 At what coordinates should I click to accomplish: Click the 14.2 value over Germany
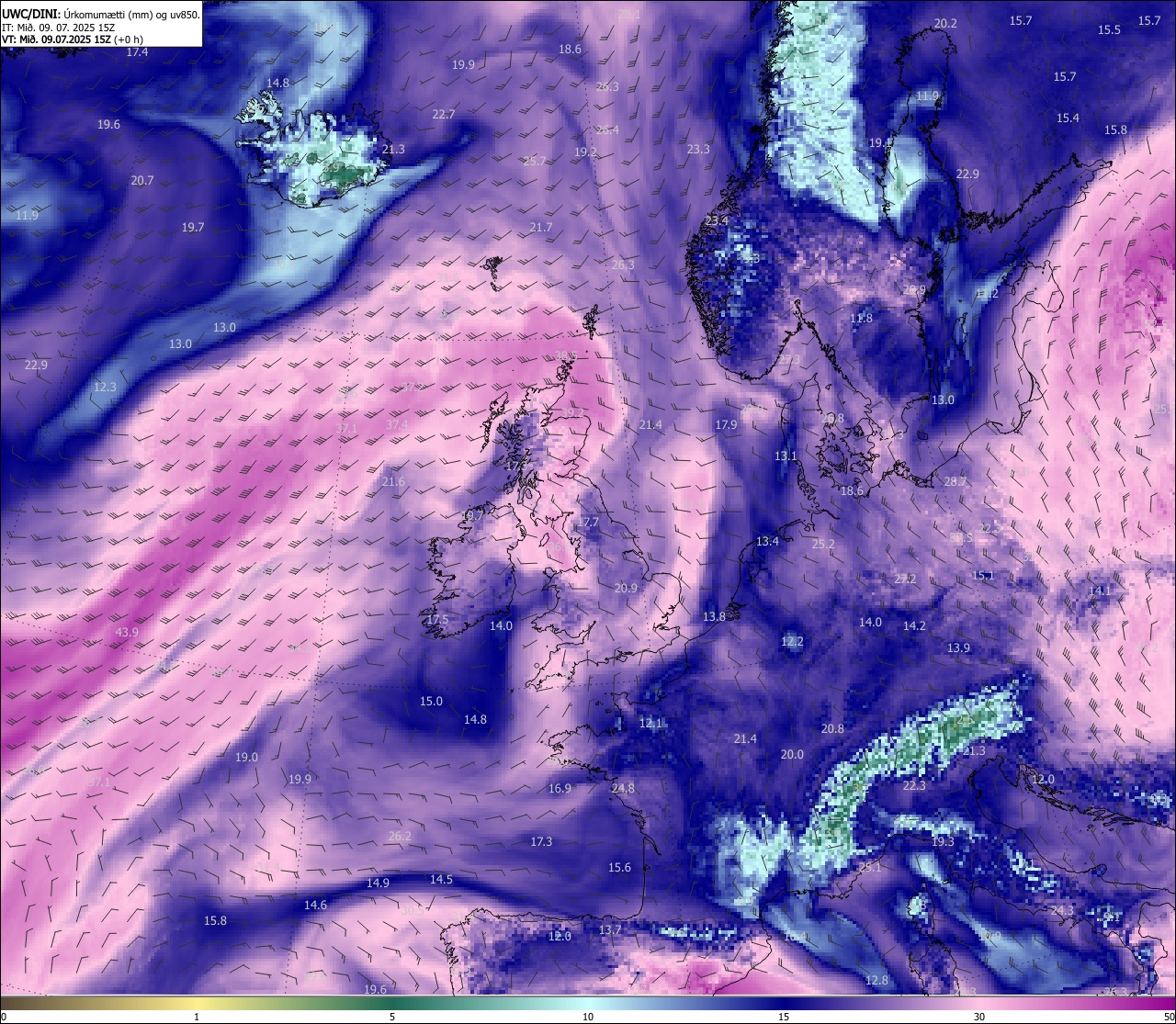914,626
